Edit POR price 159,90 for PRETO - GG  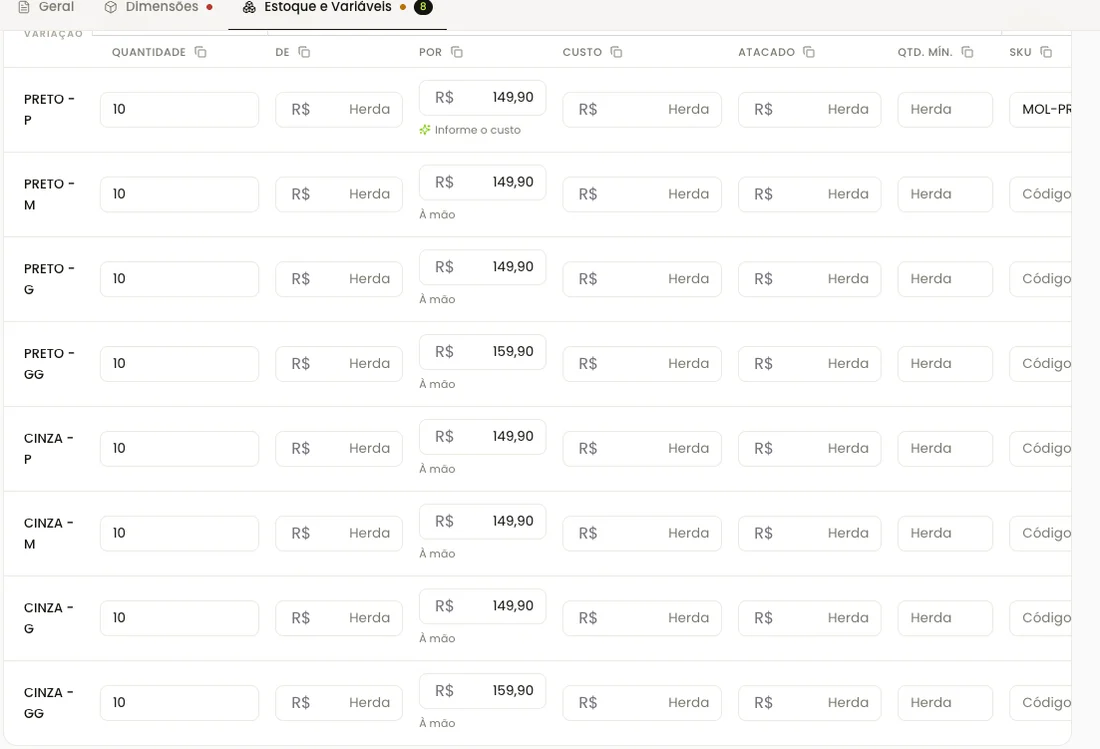pyautogui.click(x=483, y=352)
